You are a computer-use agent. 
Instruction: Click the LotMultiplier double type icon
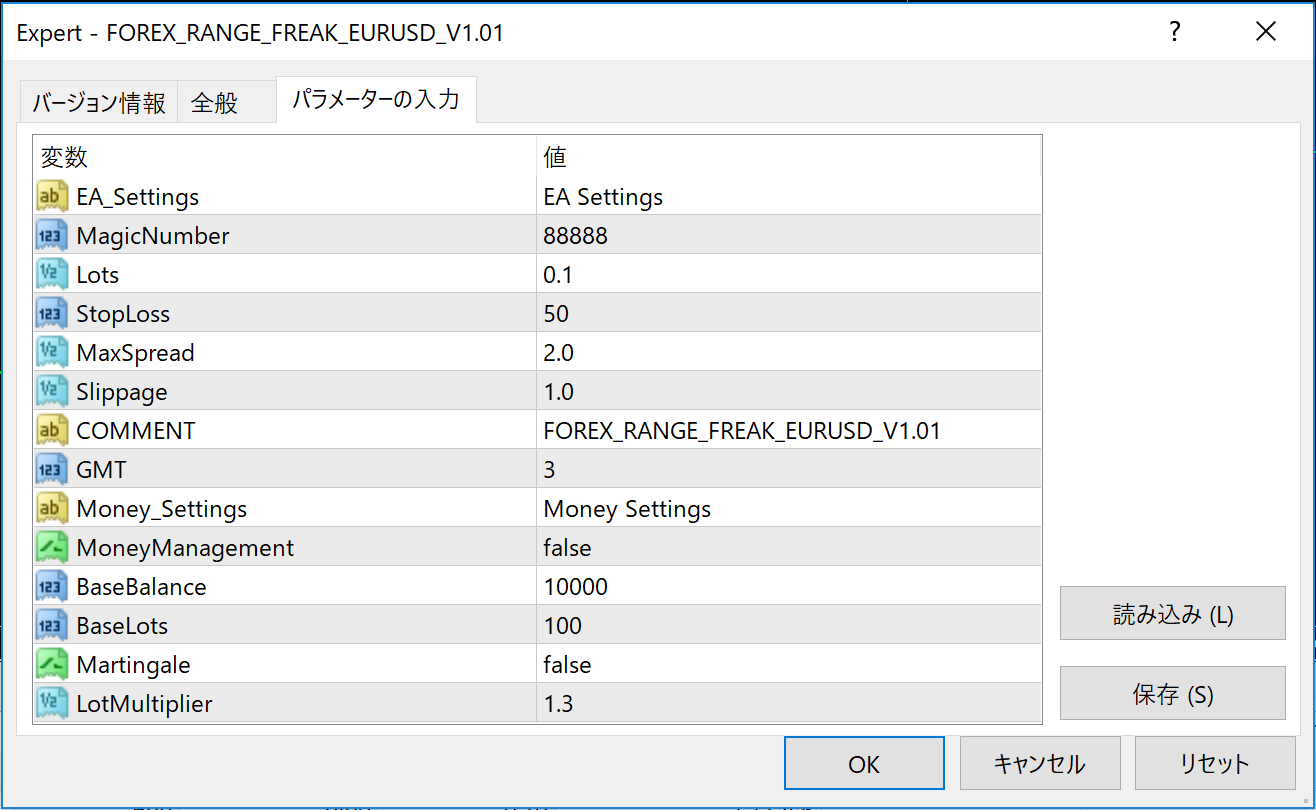[x=52, y=704]
